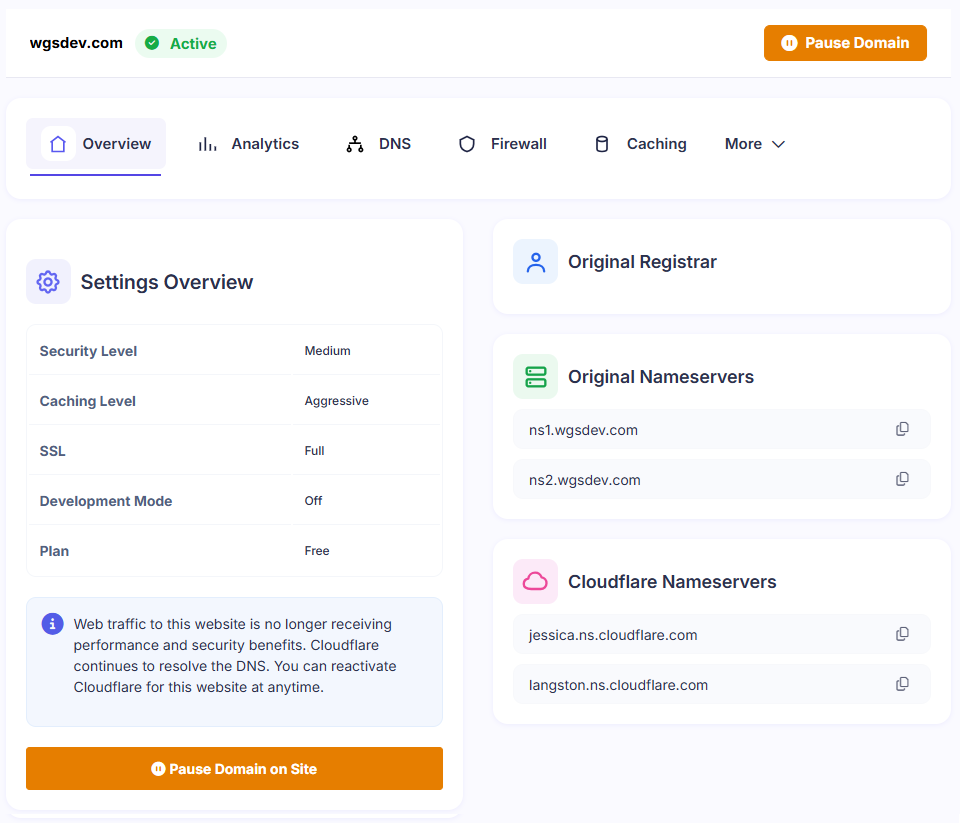Viewport: 960px width, 823px height.
Task: Click the Original Registrar person icon
Action: point(536,261)
